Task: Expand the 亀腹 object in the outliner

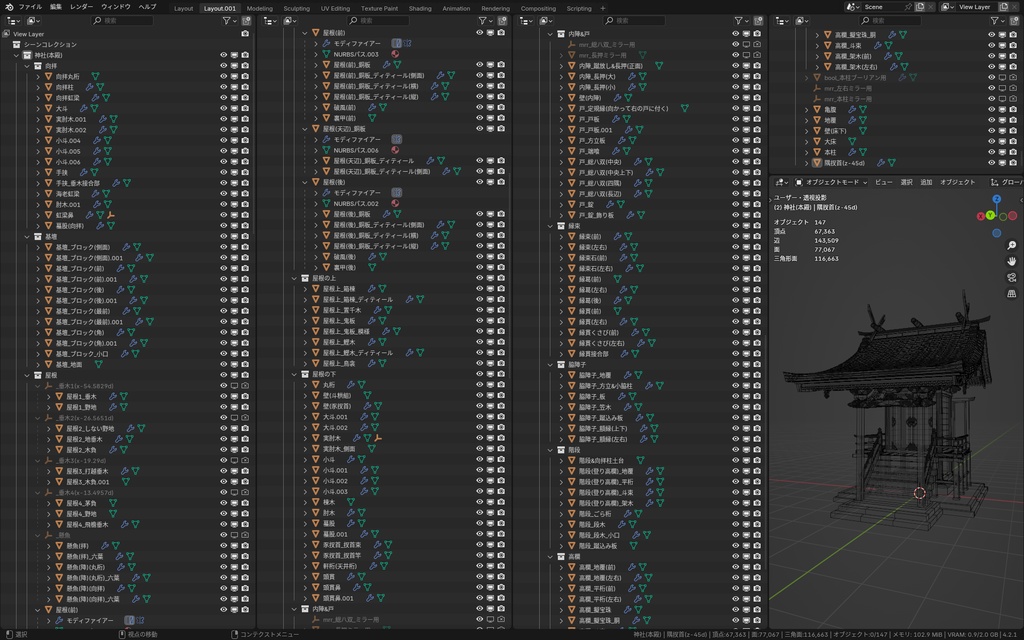Action: (807, 110)
